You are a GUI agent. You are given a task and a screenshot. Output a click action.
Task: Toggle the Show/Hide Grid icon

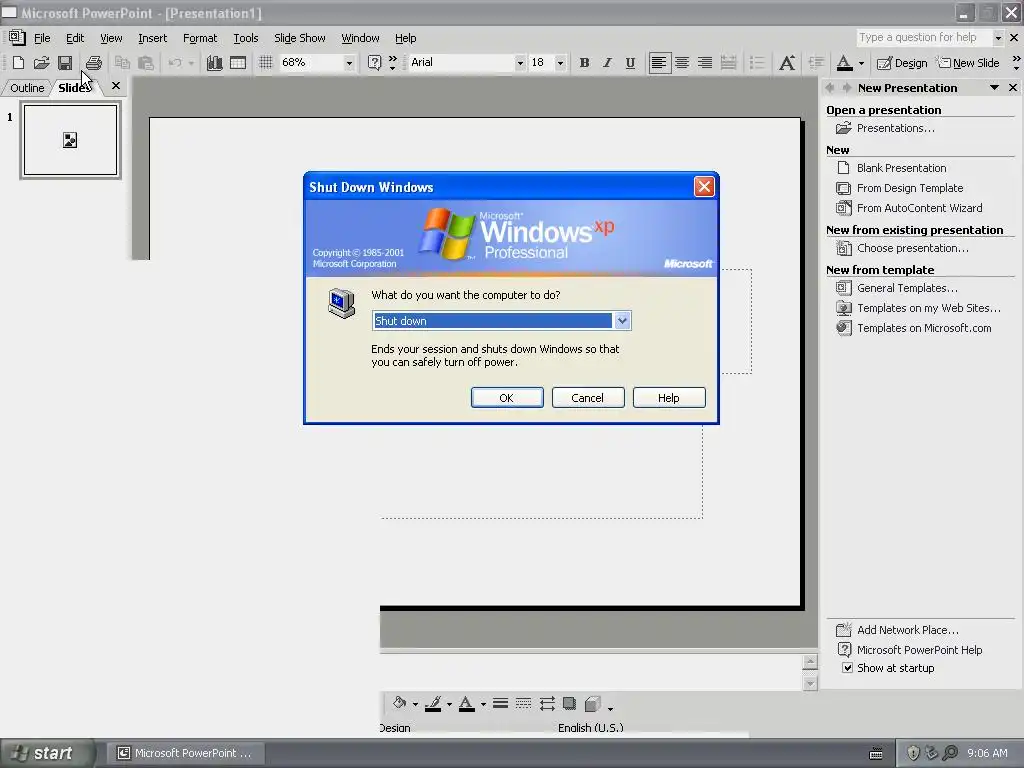click(265, 63)
